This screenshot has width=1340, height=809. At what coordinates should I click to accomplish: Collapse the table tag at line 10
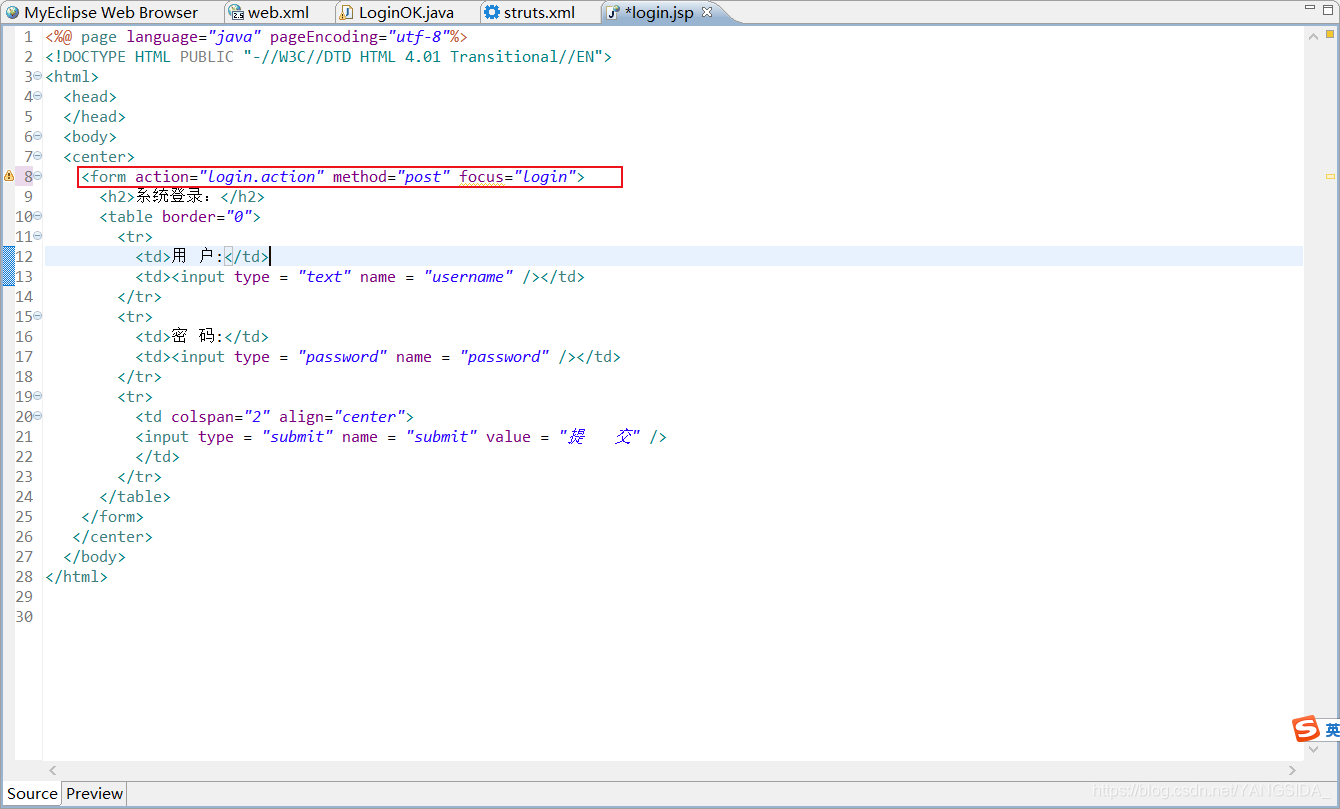pos(37,216)
